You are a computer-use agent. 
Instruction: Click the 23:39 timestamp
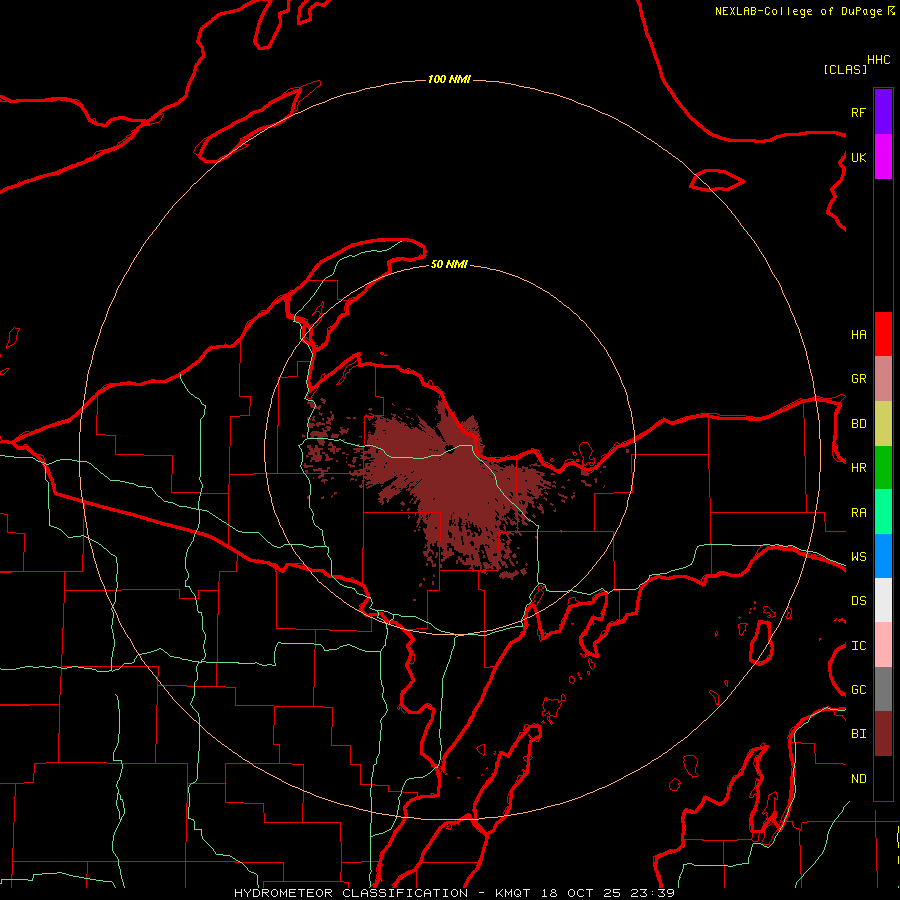653,893
